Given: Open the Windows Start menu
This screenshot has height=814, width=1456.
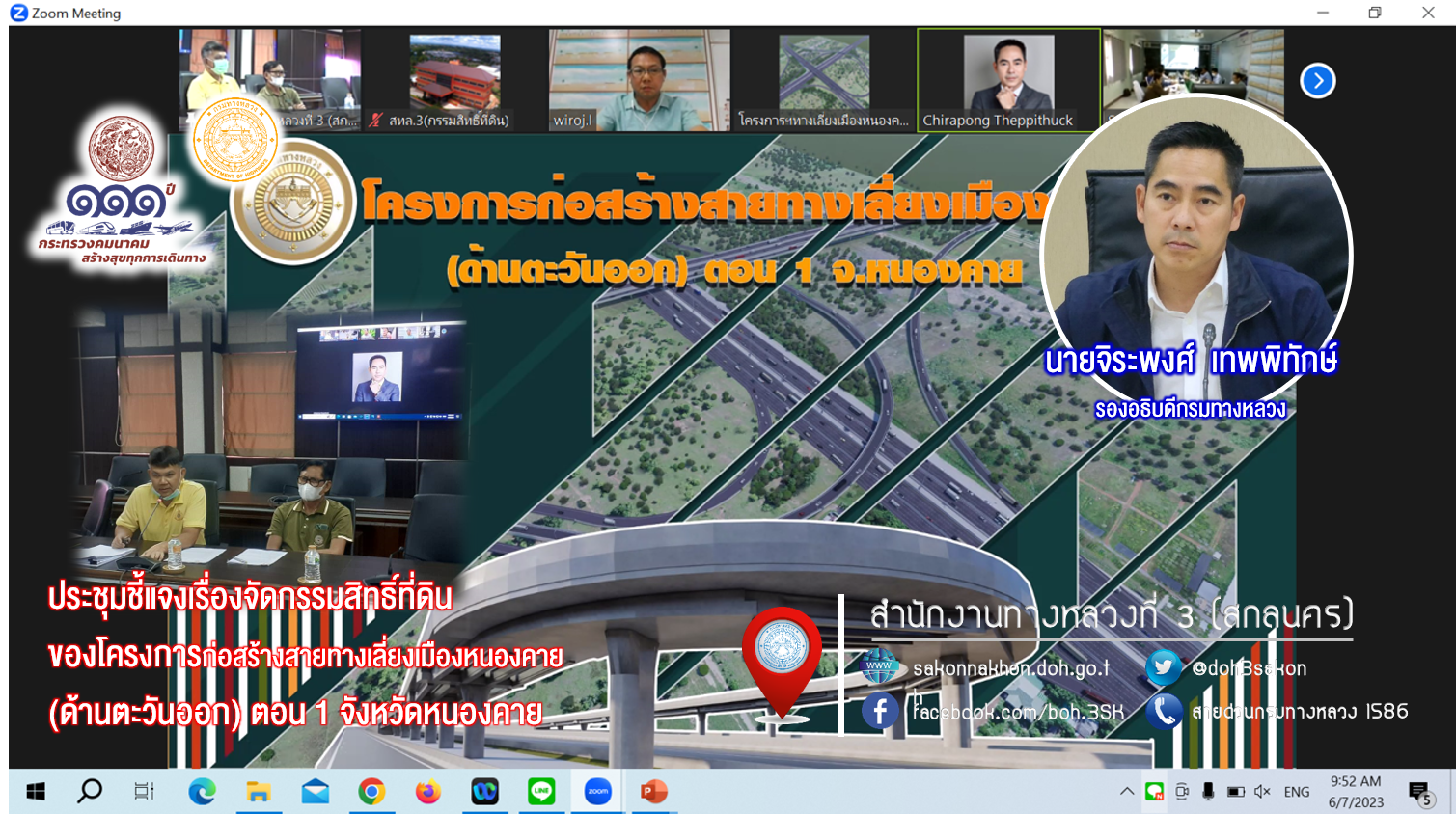Looking at the screenshot, I should [36, 792].
